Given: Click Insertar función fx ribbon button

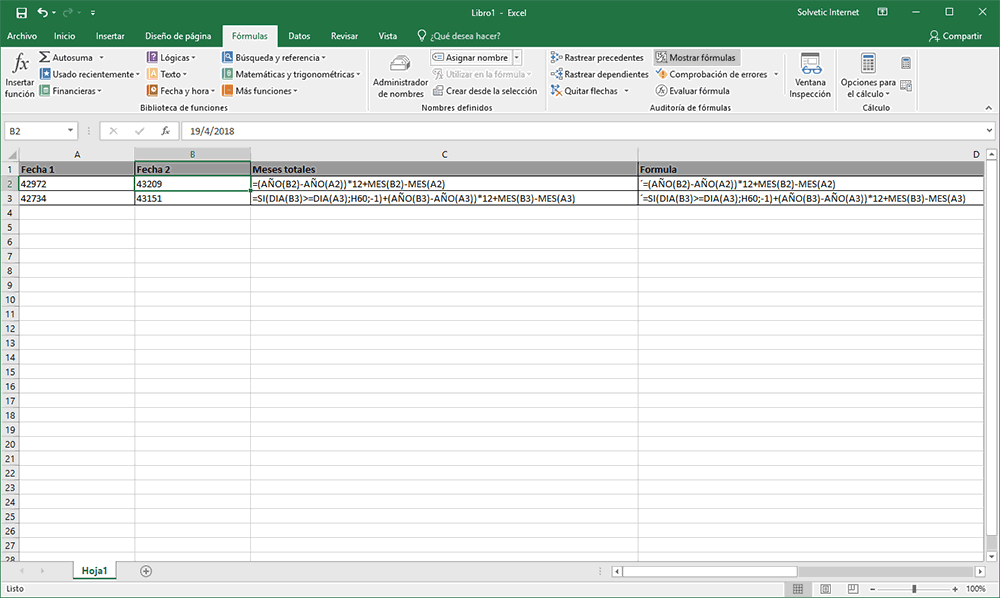Looking at the screenshot, I should (x=20, y=76).
